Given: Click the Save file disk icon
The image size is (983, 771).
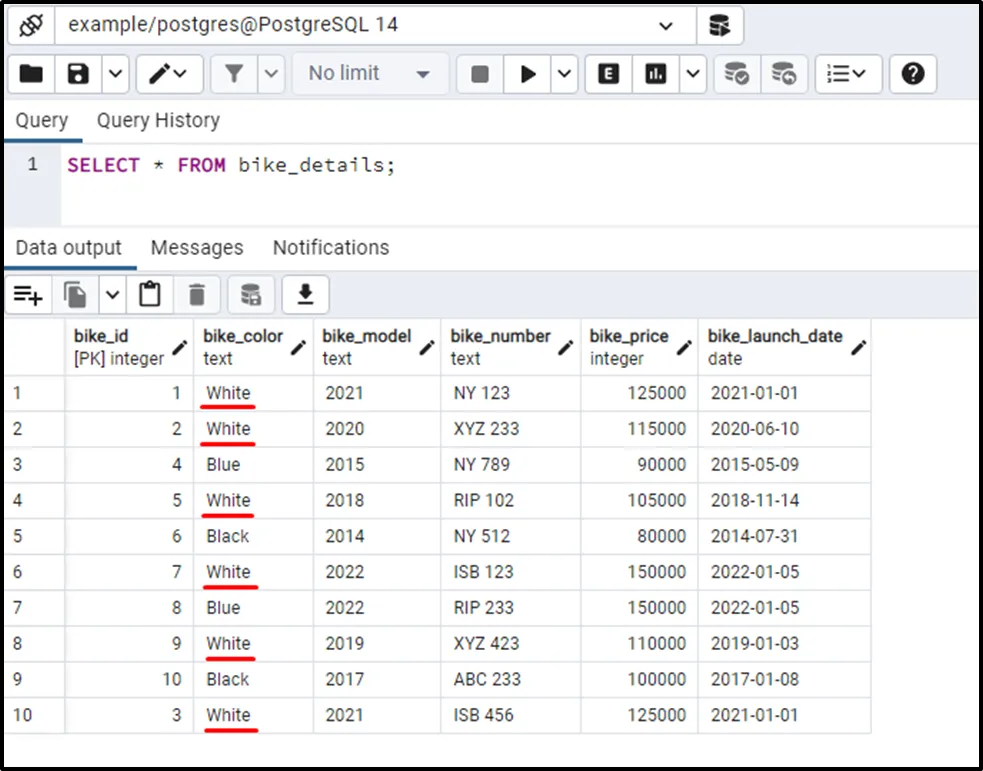Looking at the screenshot, I should pos(78,74).
